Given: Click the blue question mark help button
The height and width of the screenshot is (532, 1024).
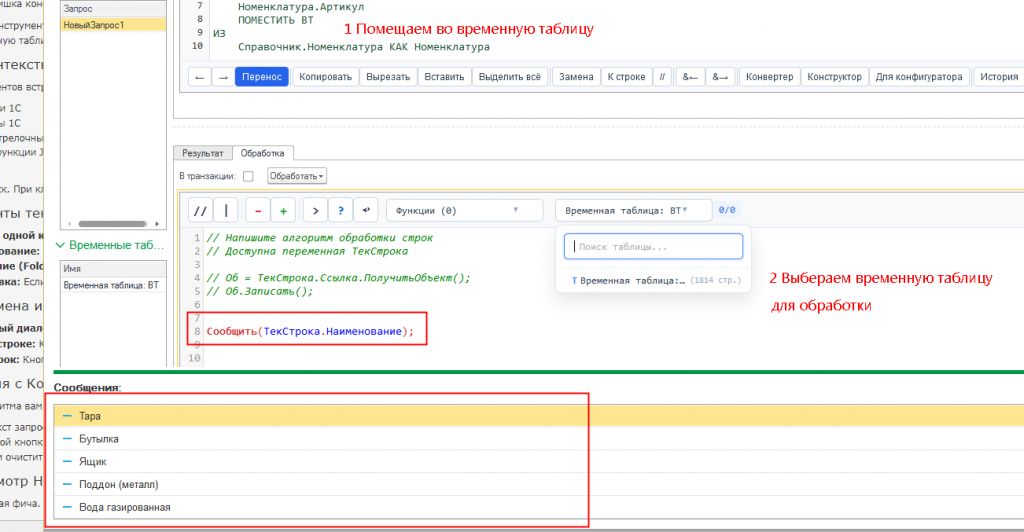Looking at the screenshot, I should click(340, 211).
